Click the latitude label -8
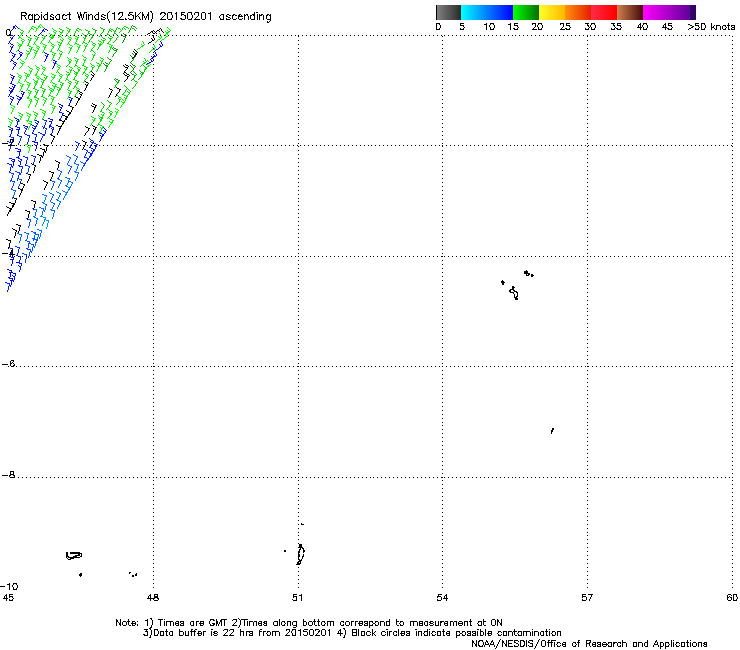This screenshot has width=740, height=650. coord(9,474)
